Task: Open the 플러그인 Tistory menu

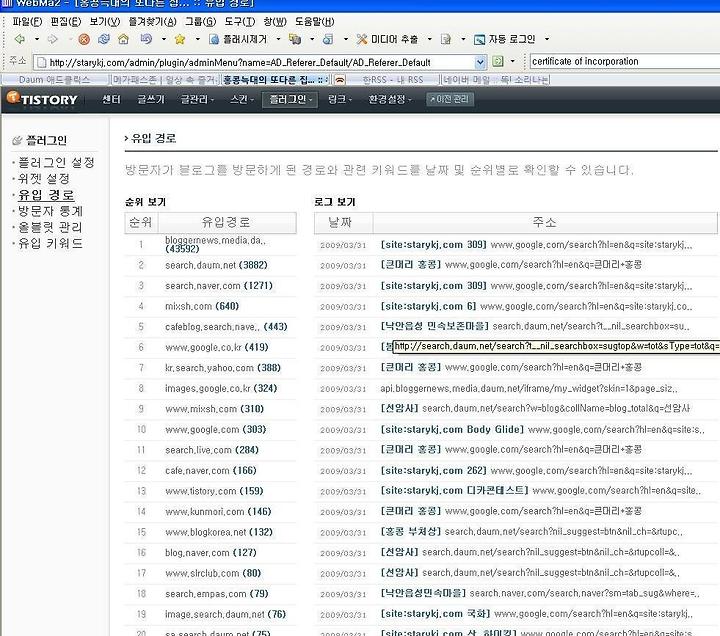Action: click(290, 99)
